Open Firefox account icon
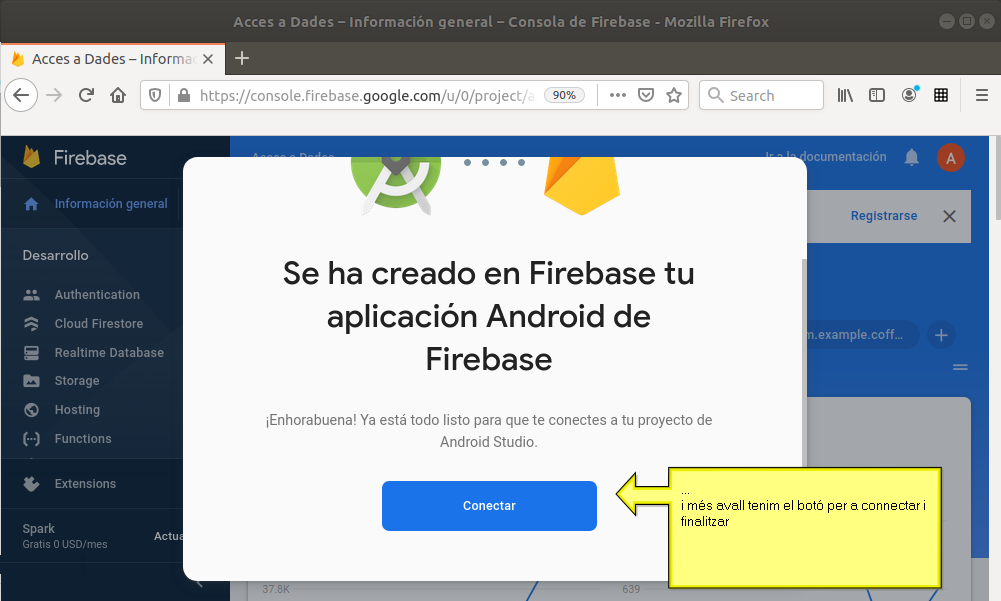 tap(909, 95)
